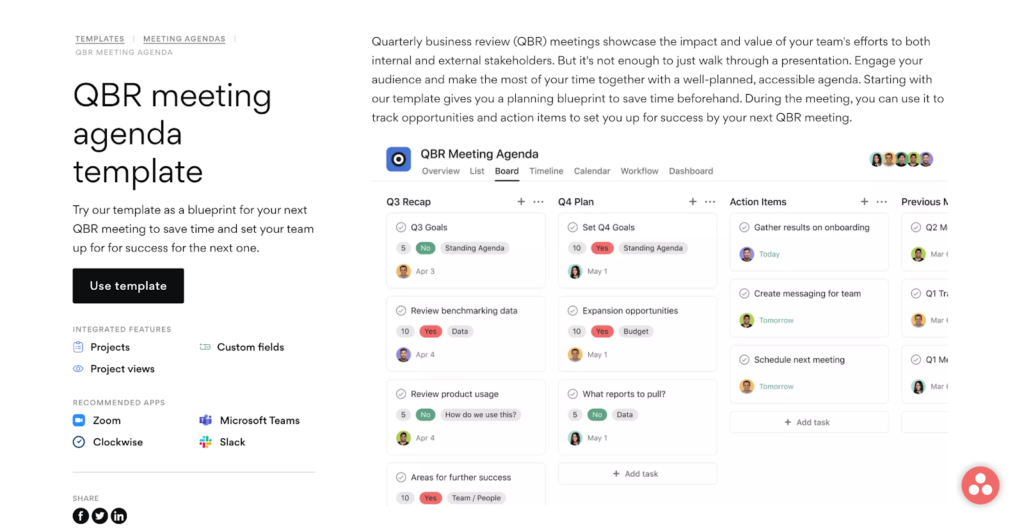Add a task to Q3 Recap with plus icon
Image resolution: width=1024 pixels, height=529 pixels.
tap(521, 202)
